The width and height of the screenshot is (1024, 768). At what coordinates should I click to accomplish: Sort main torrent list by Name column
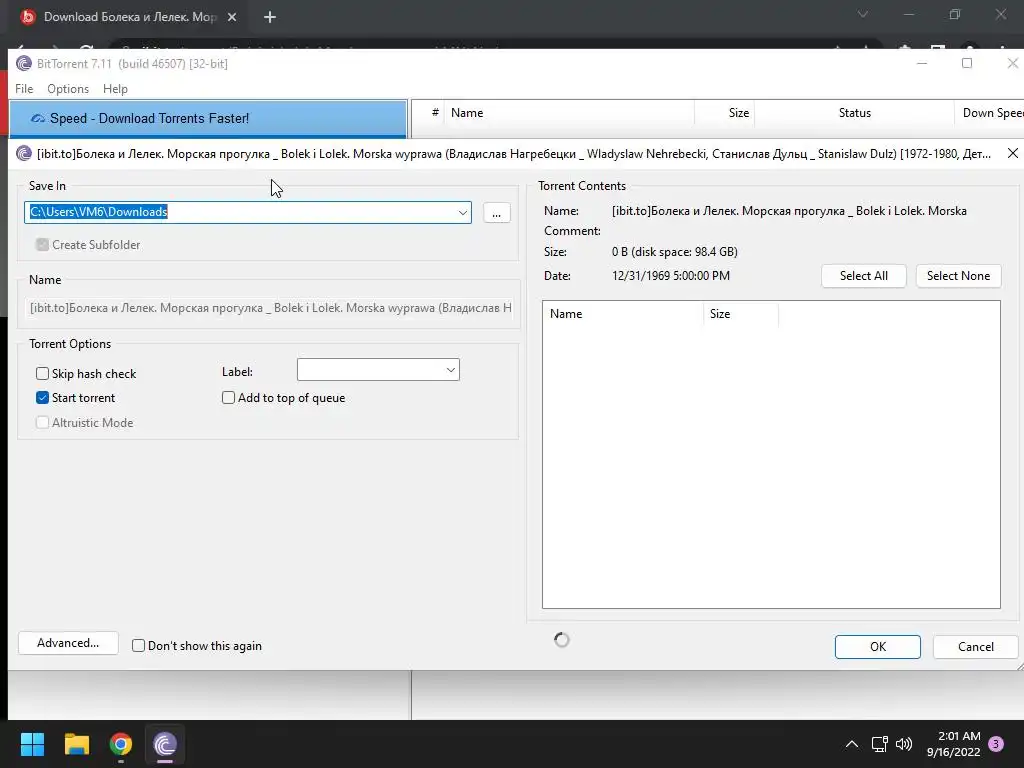(568, 113)
